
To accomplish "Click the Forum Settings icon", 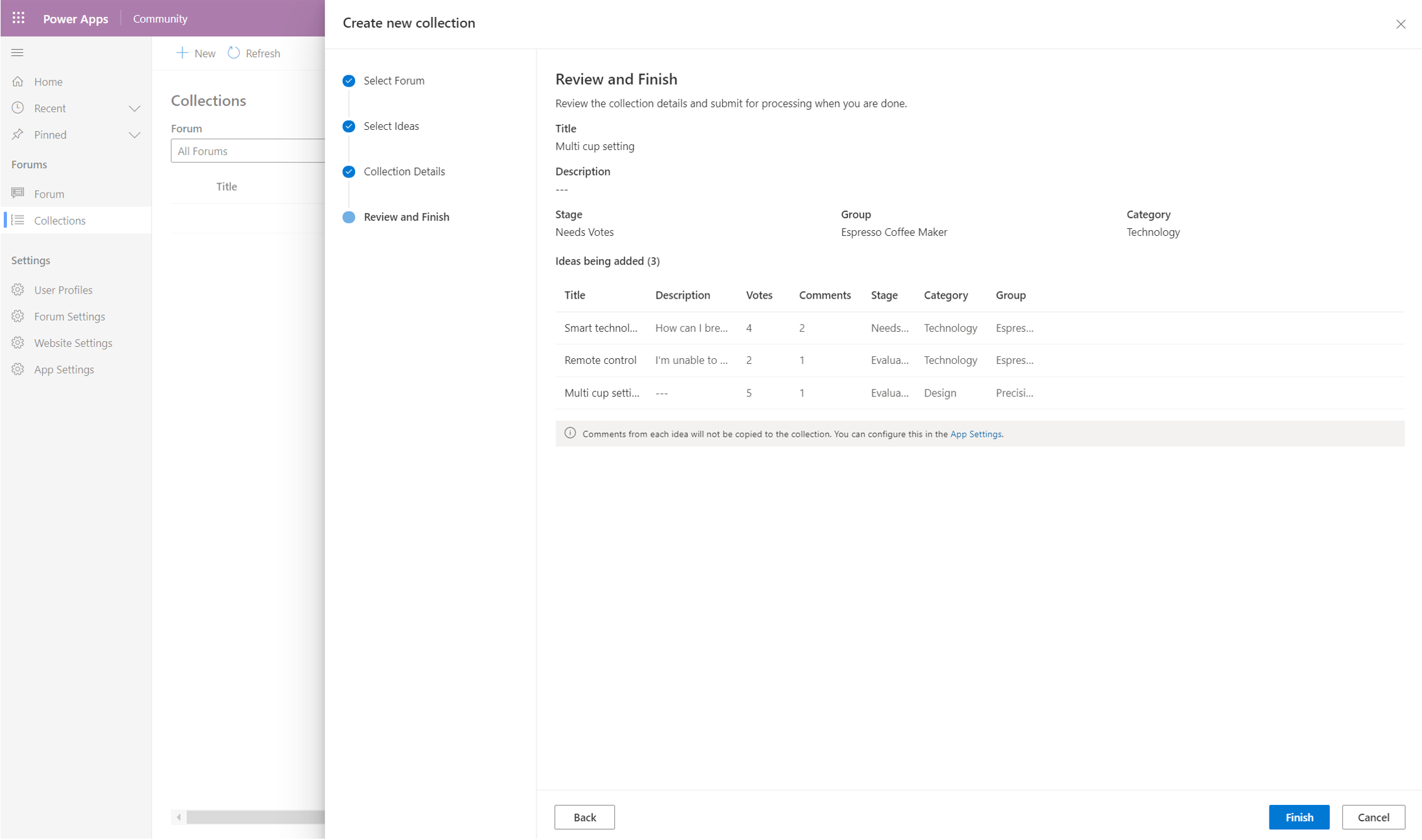I will [18, 316].
